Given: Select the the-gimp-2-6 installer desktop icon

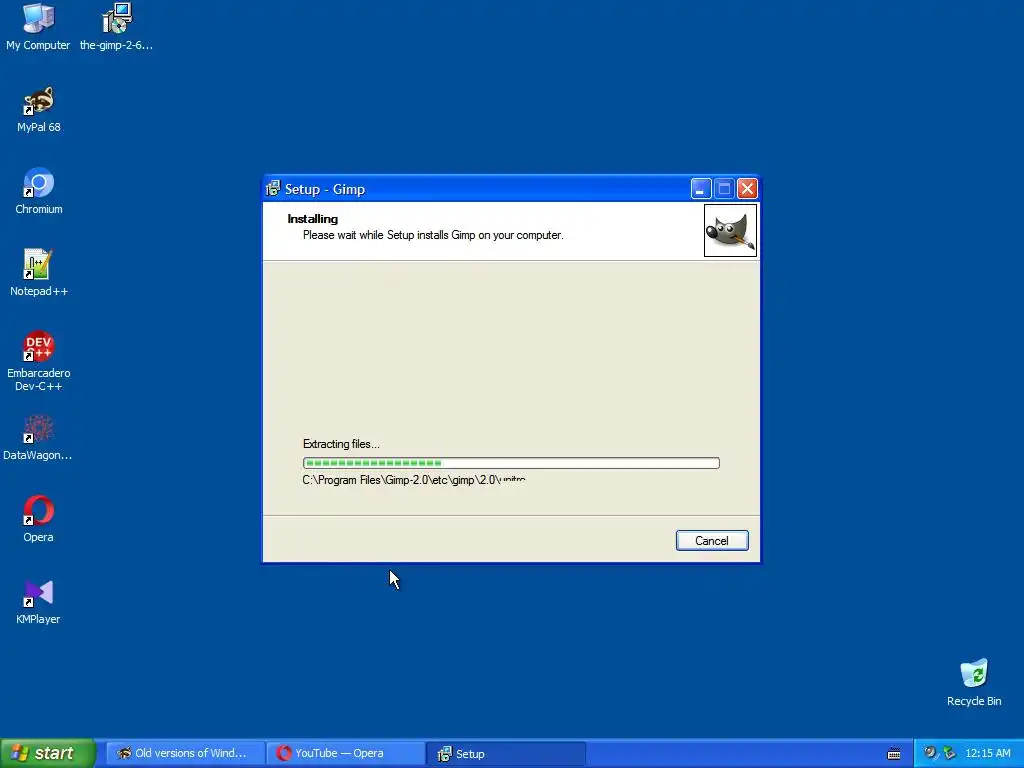Looking at the screenshot, I should pyautogui.click(x=116, y=26).
